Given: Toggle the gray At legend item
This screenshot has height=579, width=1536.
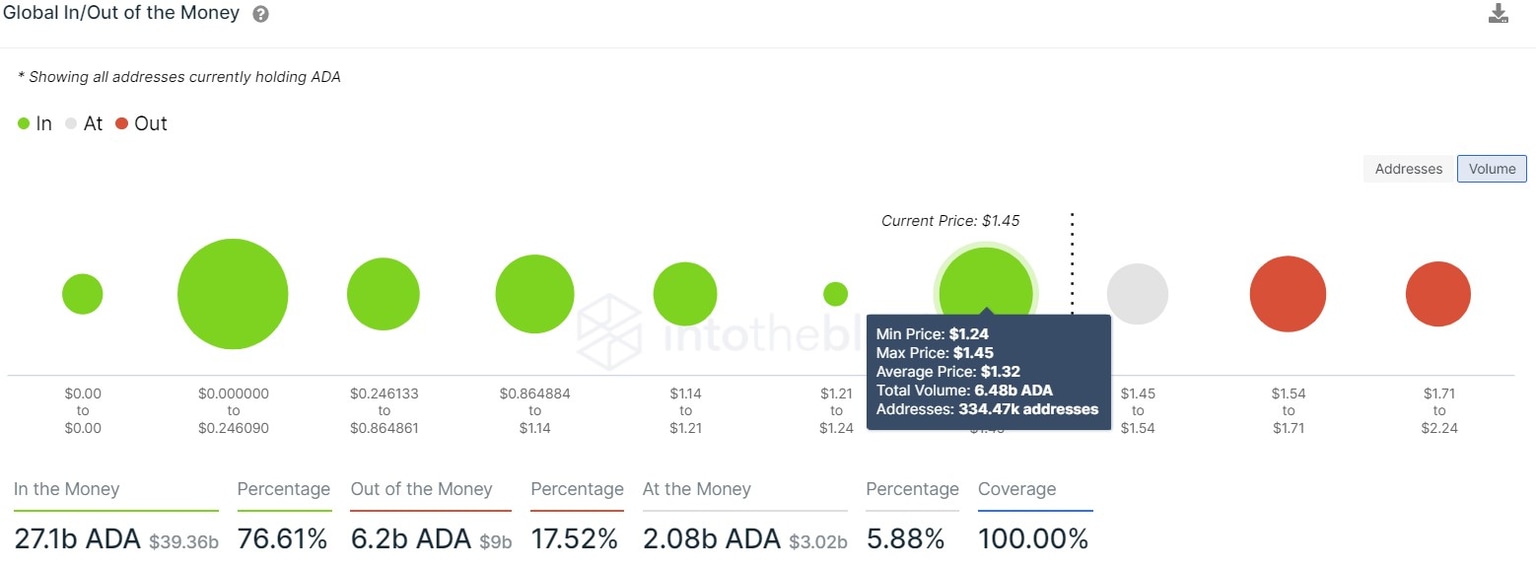Looking at the screenshot, I should tap(84, 124).
